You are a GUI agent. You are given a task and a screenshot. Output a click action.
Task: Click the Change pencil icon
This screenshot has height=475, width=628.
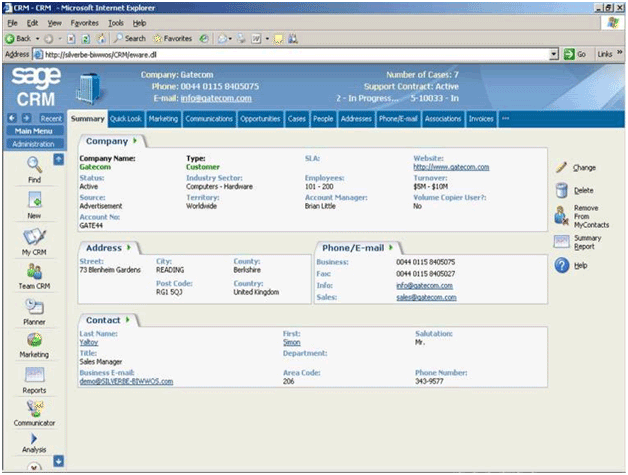tap(562, 167)
